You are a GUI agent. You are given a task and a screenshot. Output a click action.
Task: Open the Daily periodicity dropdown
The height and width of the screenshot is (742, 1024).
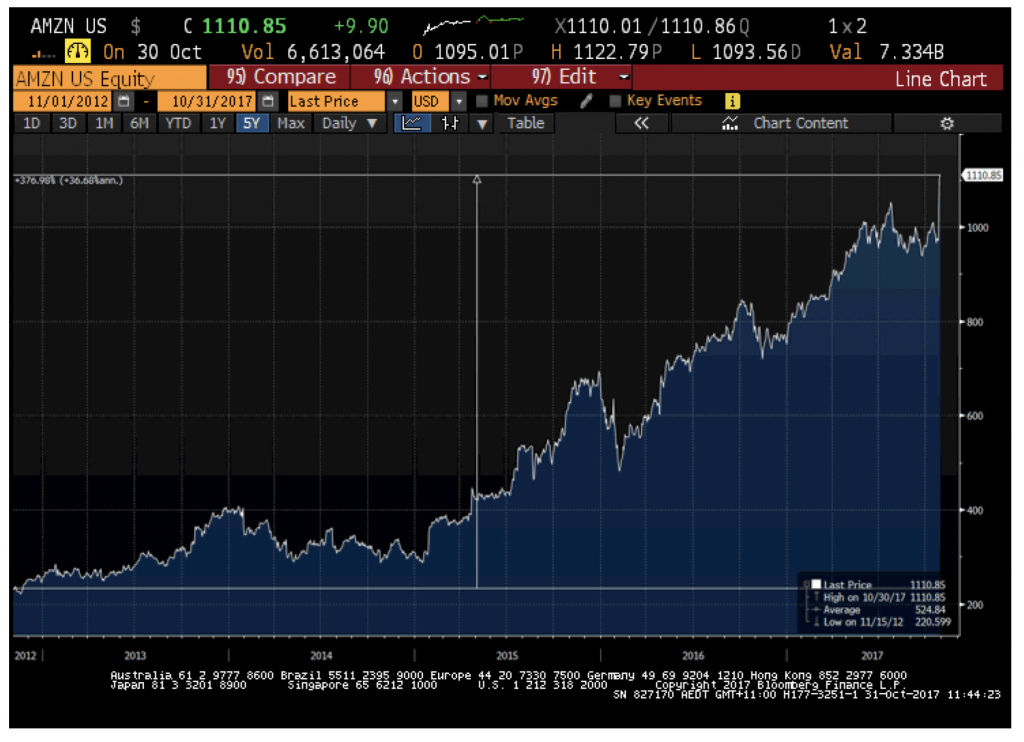349,123
